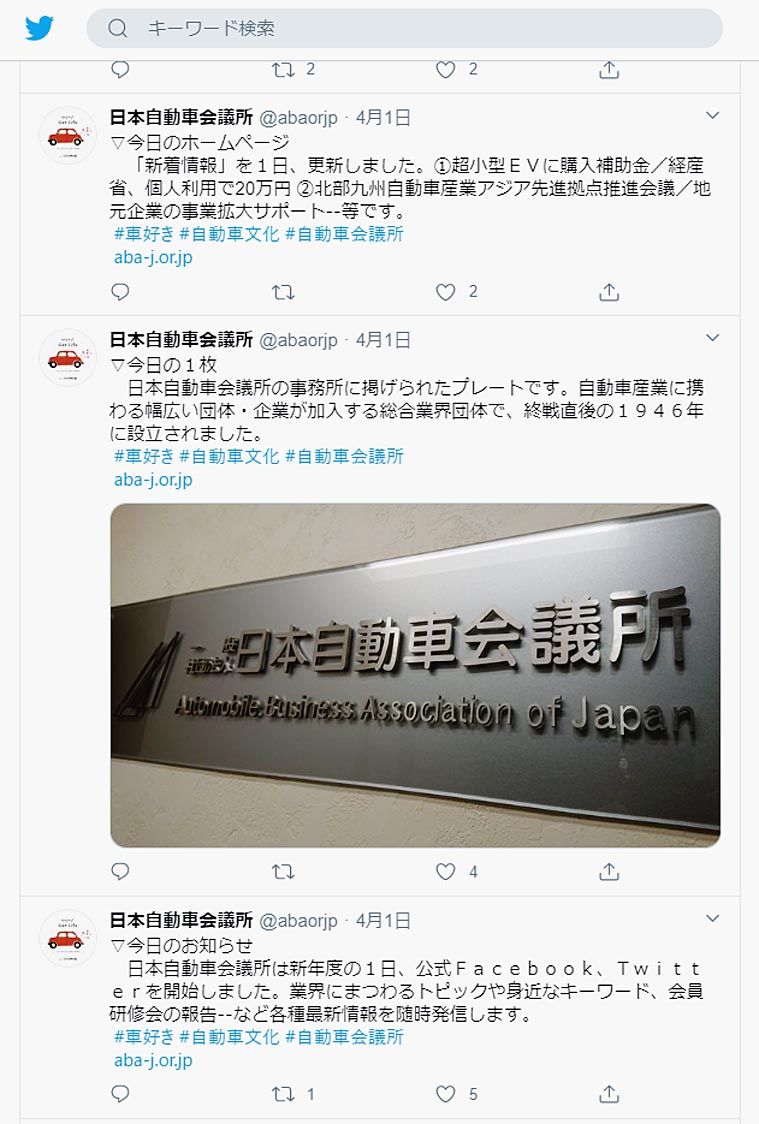Retweet the ▽今日のホームページ tweet
Viewport: 759px width, 1124px height.
click(283, 292)
